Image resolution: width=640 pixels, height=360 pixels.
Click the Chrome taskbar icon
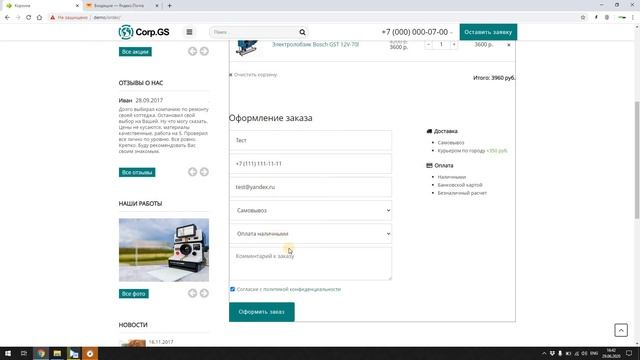coord(41,353)
